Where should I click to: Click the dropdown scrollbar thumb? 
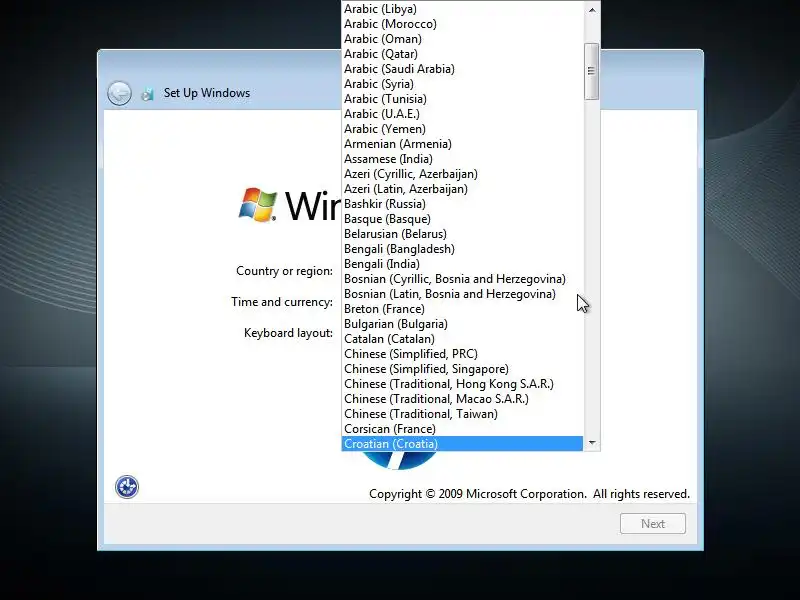click(x=591, y=71)
